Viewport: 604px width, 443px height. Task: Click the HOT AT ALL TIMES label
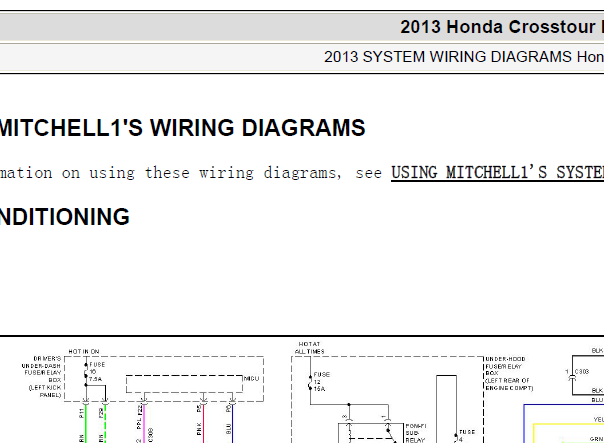(310, 347)
